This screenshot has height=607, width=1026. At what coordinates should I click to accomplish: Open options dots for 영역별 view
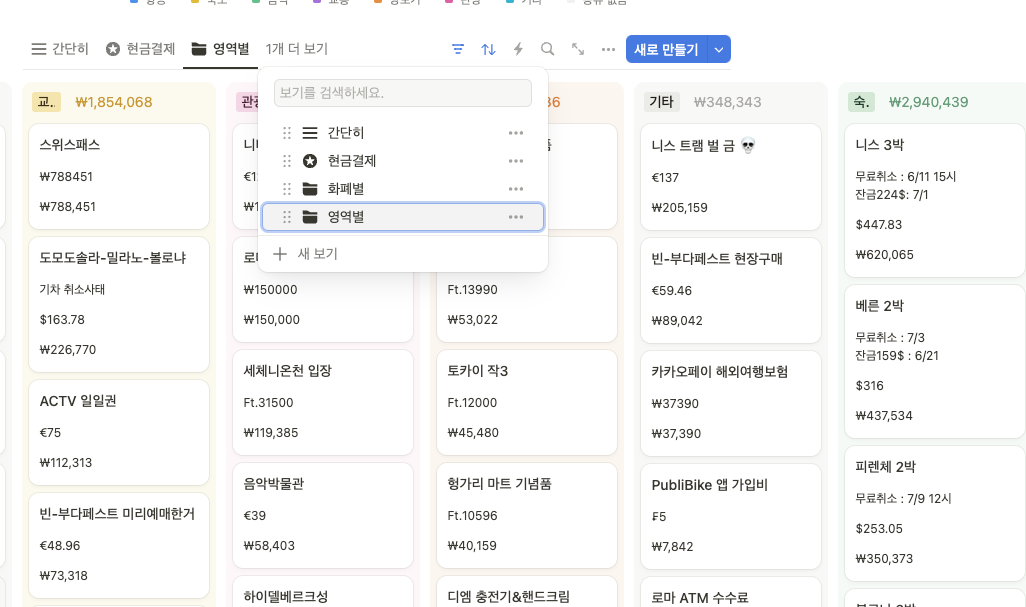[x=516, y=217]
